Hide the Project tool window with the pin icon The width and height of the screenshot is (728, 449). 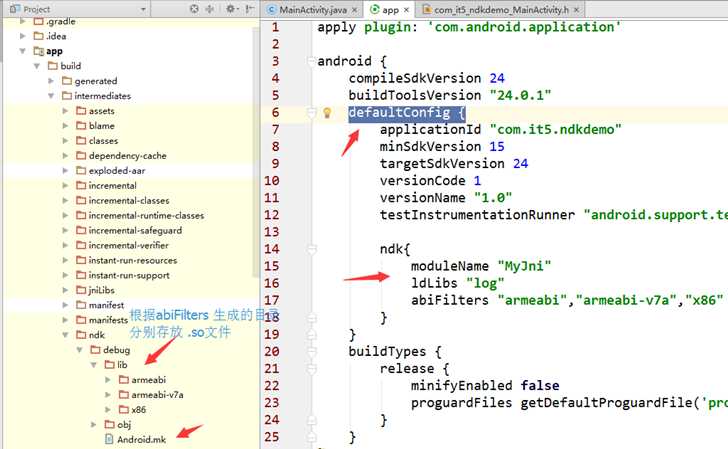point(250,9)
